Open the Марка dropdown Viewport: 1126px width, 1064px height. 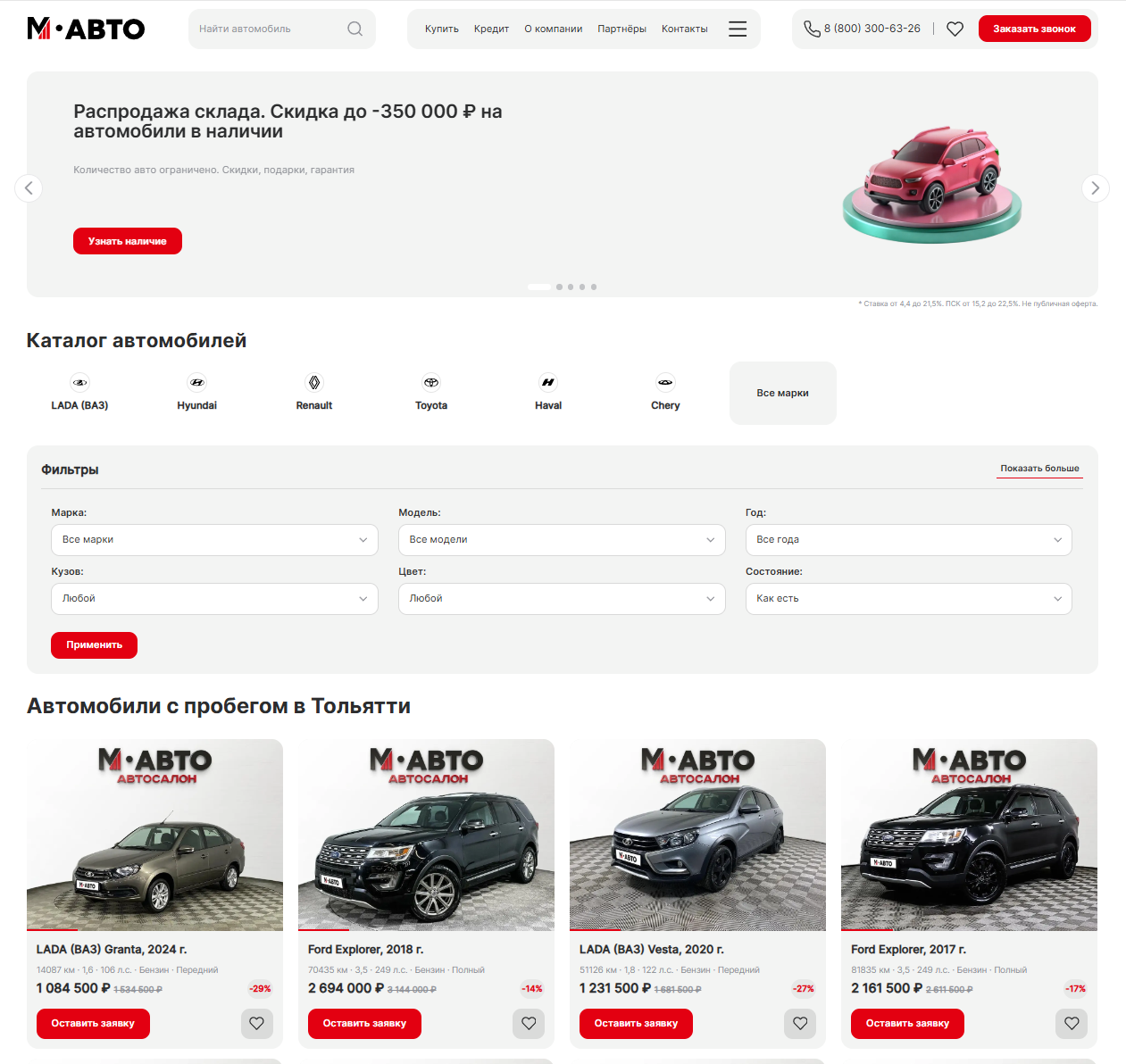tap(214, 540)
